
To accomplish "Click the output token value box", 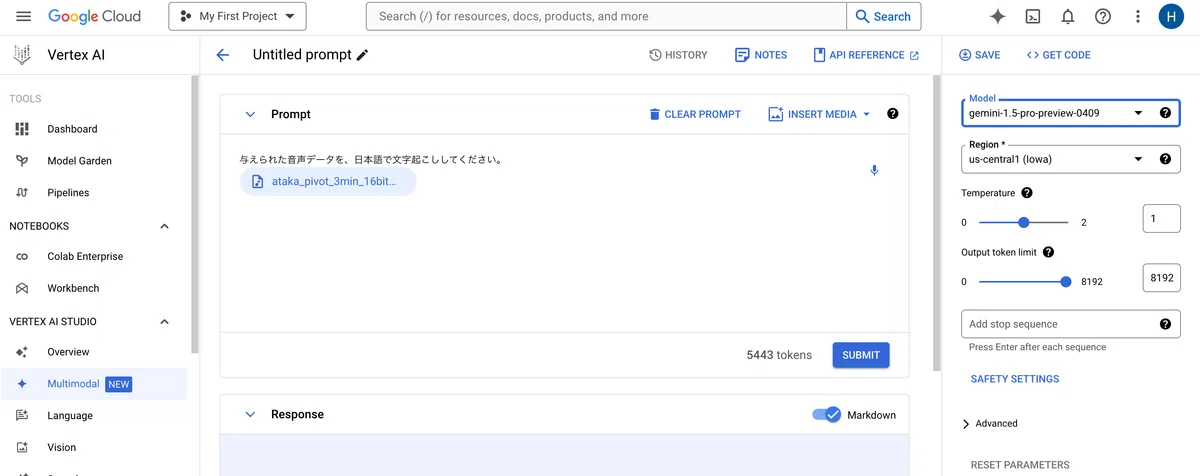I will (x=1161, y=278).
